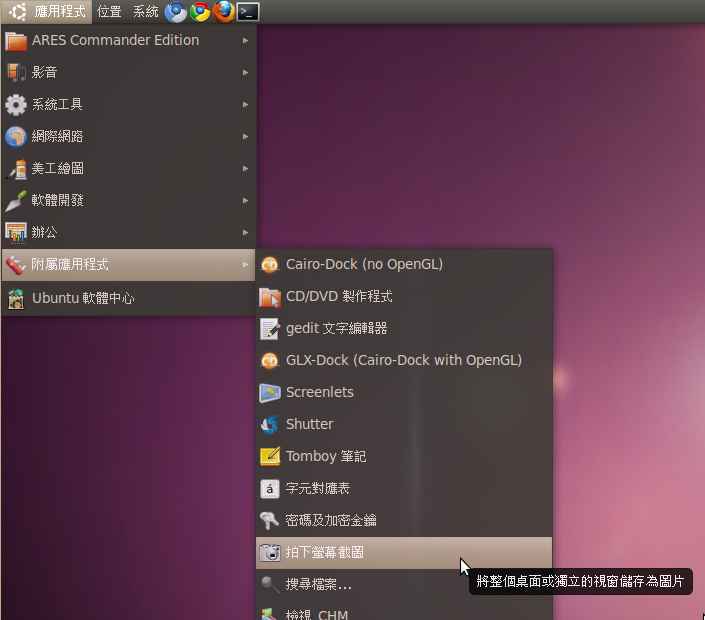This screenshot has height=620, width=705.
Task: Launch the Screenlets label
Action: 320,393
